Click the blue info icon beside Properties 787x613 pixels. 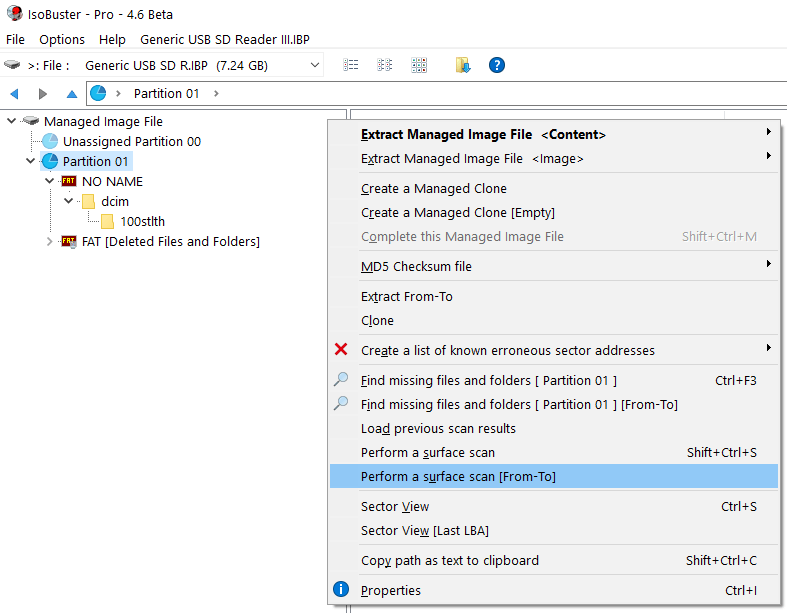[341, 589]
